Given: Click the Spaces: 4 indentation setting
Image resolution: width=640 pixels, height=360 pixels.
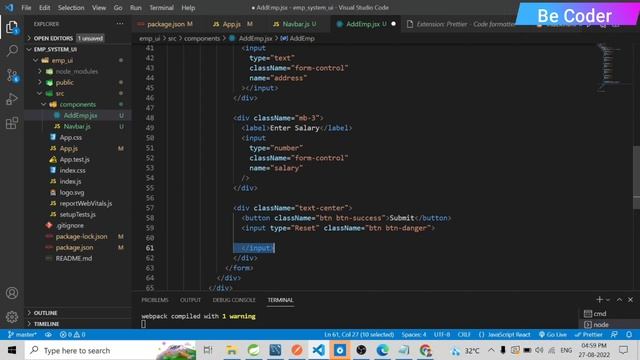Looking at the screenshot, I should pyautogui.click(x=413, y=335).
